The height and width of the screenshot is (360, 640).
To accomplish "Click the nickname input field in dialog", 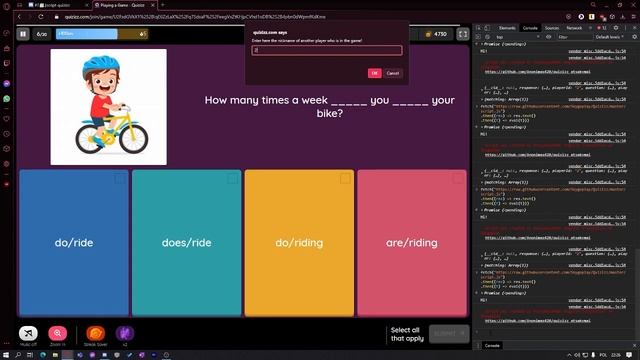I will [327, 50].
